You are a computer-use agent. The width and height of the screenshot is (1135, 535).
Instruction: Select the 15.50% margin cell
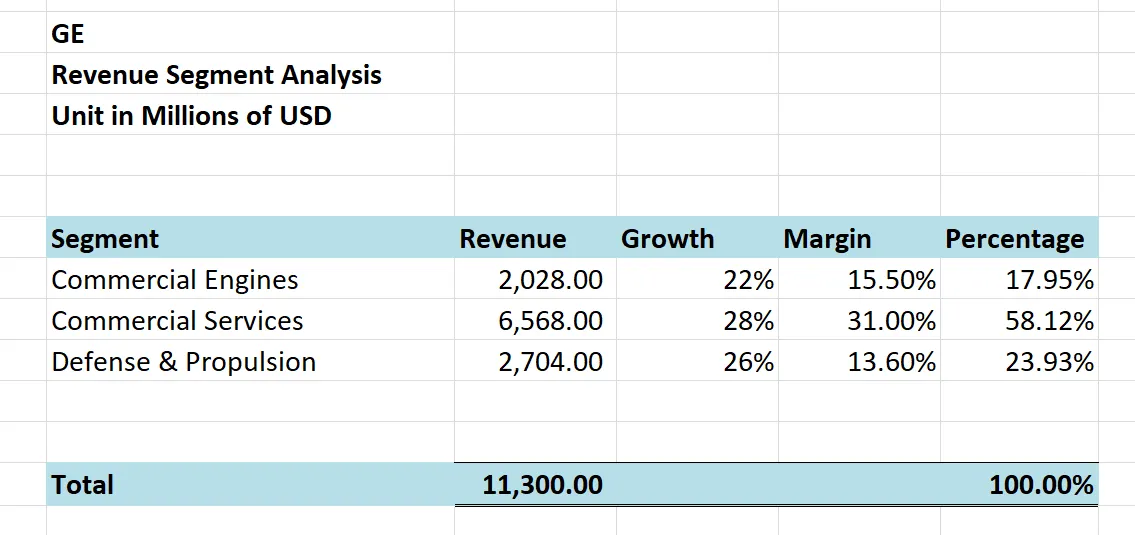891,280
